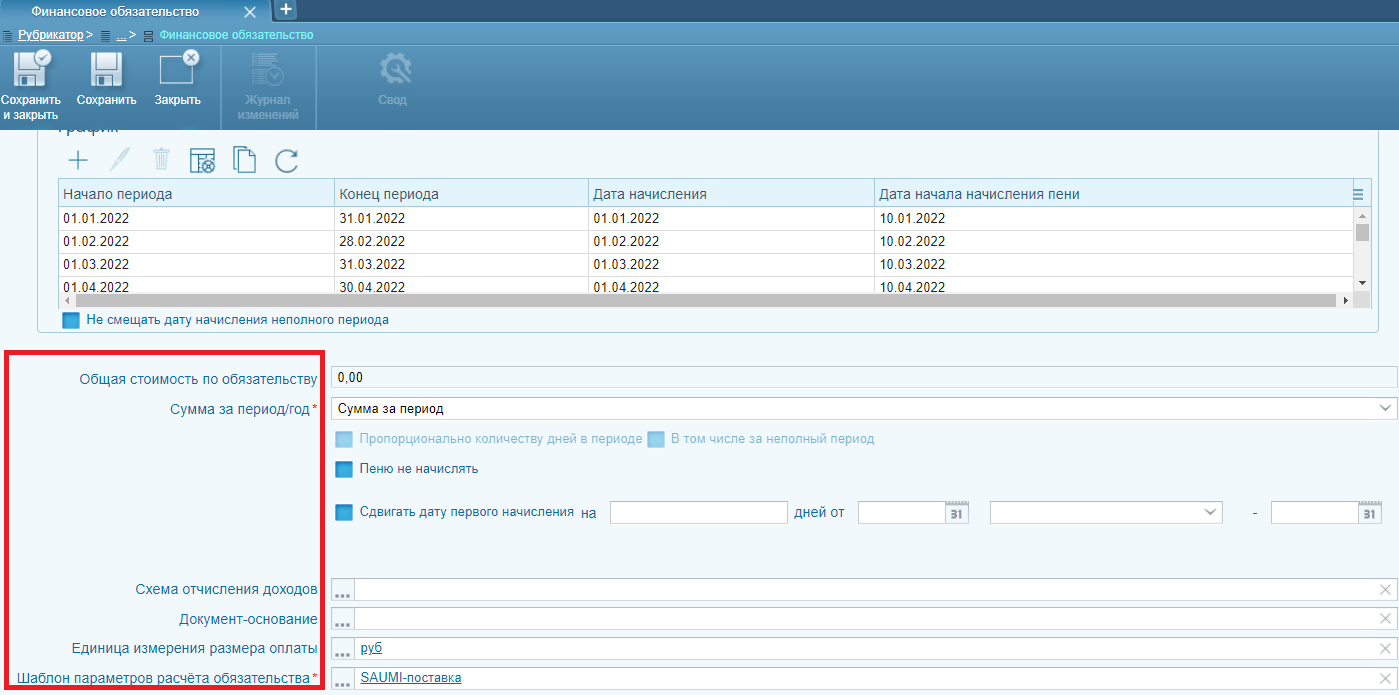This screenshot has width=1399, height=695.
Task: Click the Сохранить save icon
Action: click(x=106, y=71)
